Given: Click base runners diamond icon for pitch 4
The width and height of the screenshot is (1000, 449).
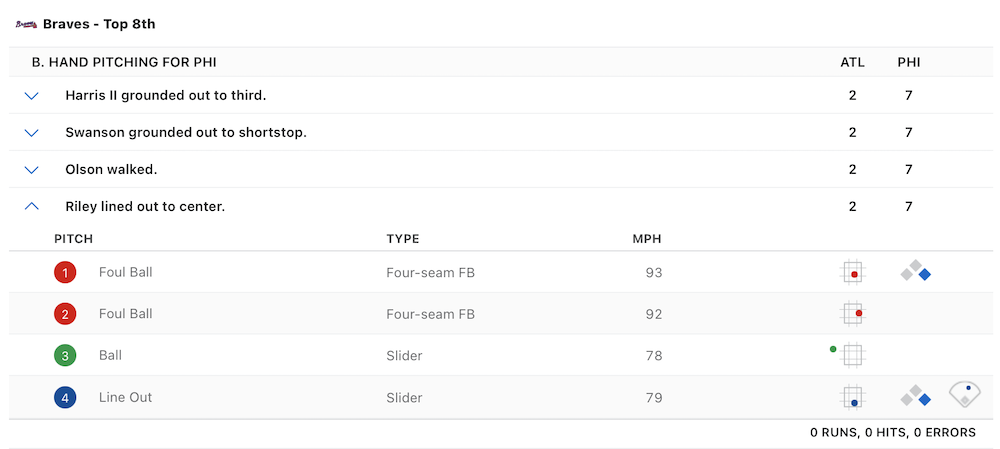Looking at the screenshot, I should 916,397.
